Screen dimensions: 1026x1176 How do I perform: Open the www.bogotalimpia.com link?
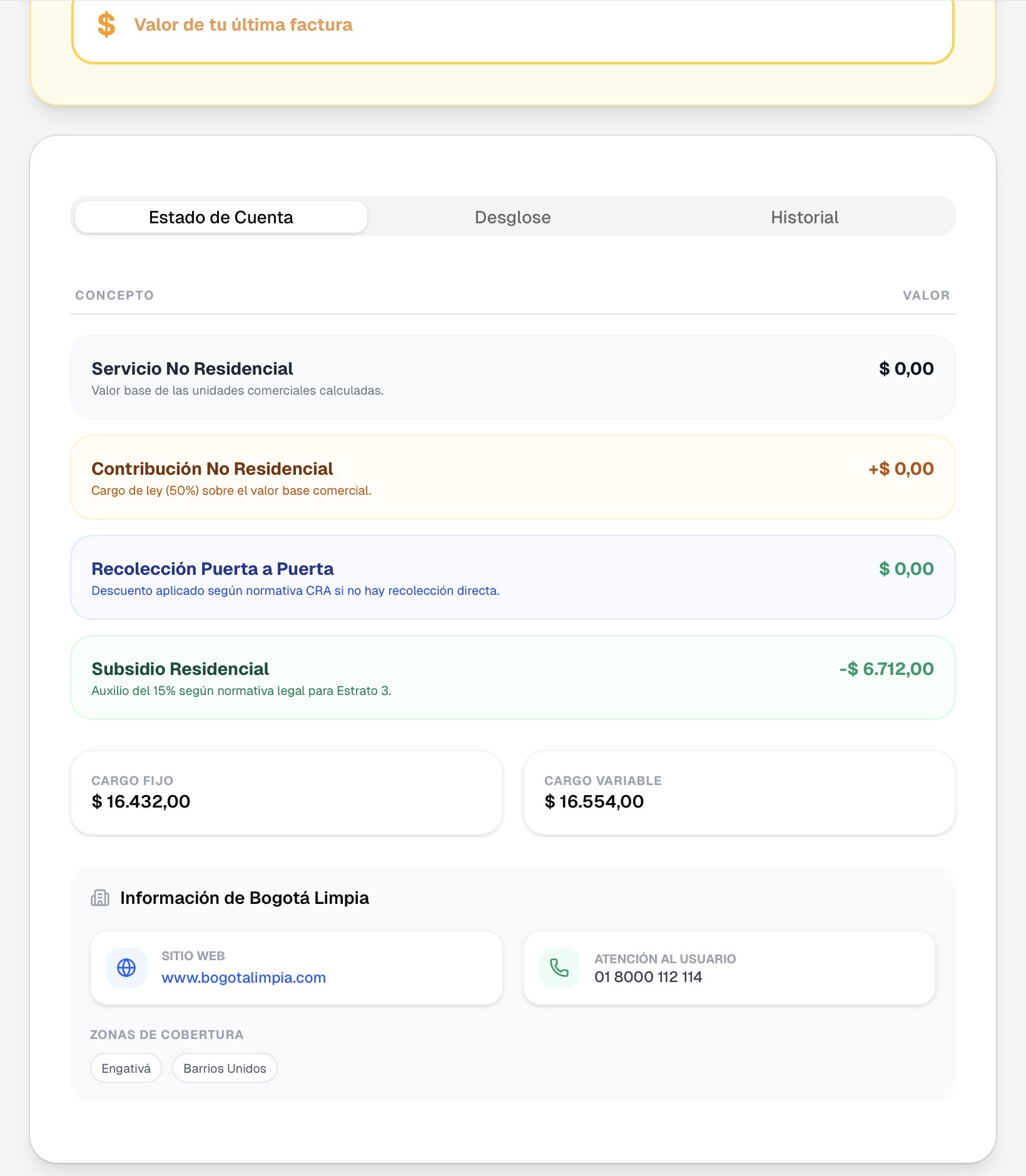(243, 978)
